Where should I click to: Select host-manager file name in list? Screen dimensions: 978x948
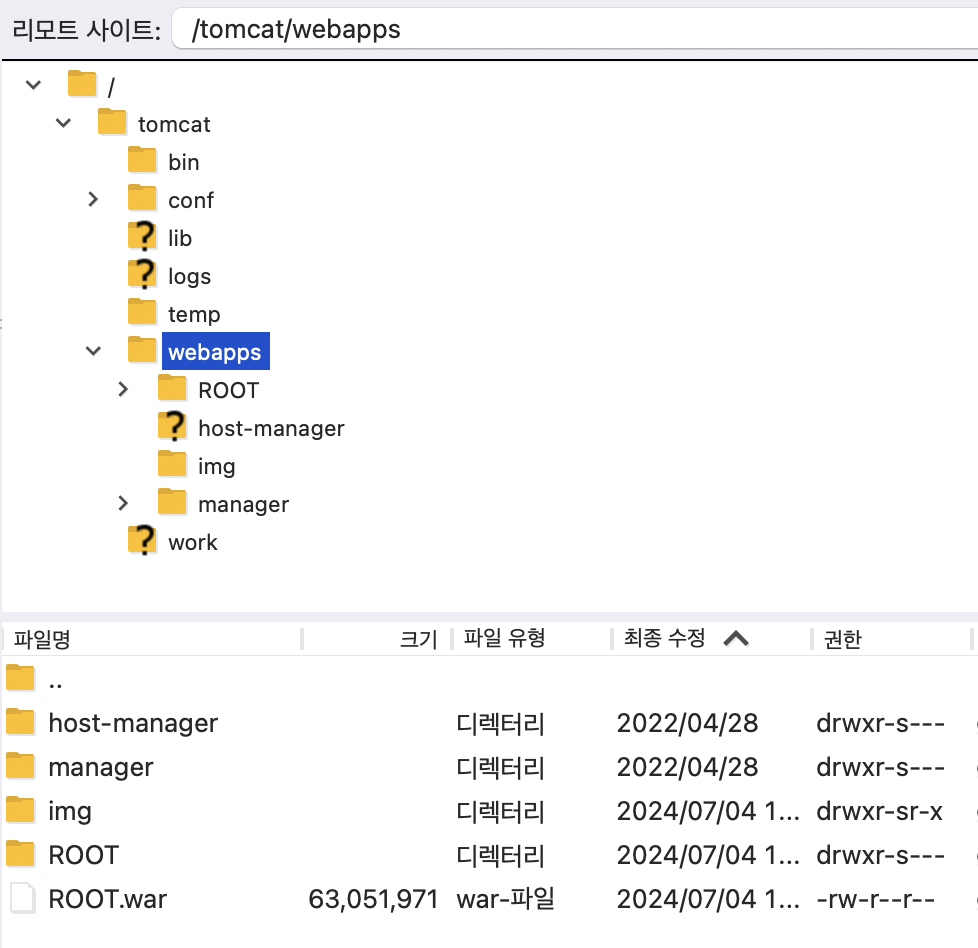(x=133, y=723)
